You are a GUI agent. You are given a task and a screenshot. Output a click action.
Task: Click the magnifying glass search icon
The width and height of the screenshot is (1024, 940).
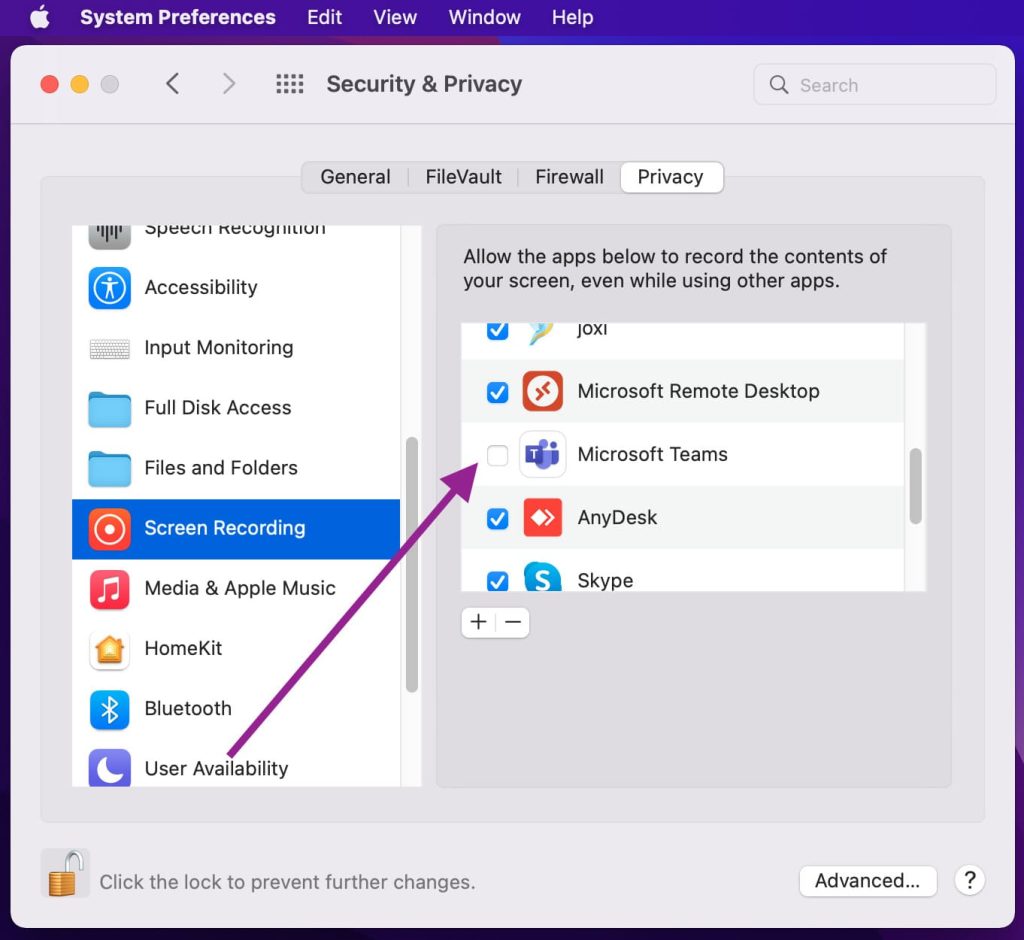pos(778,84)
